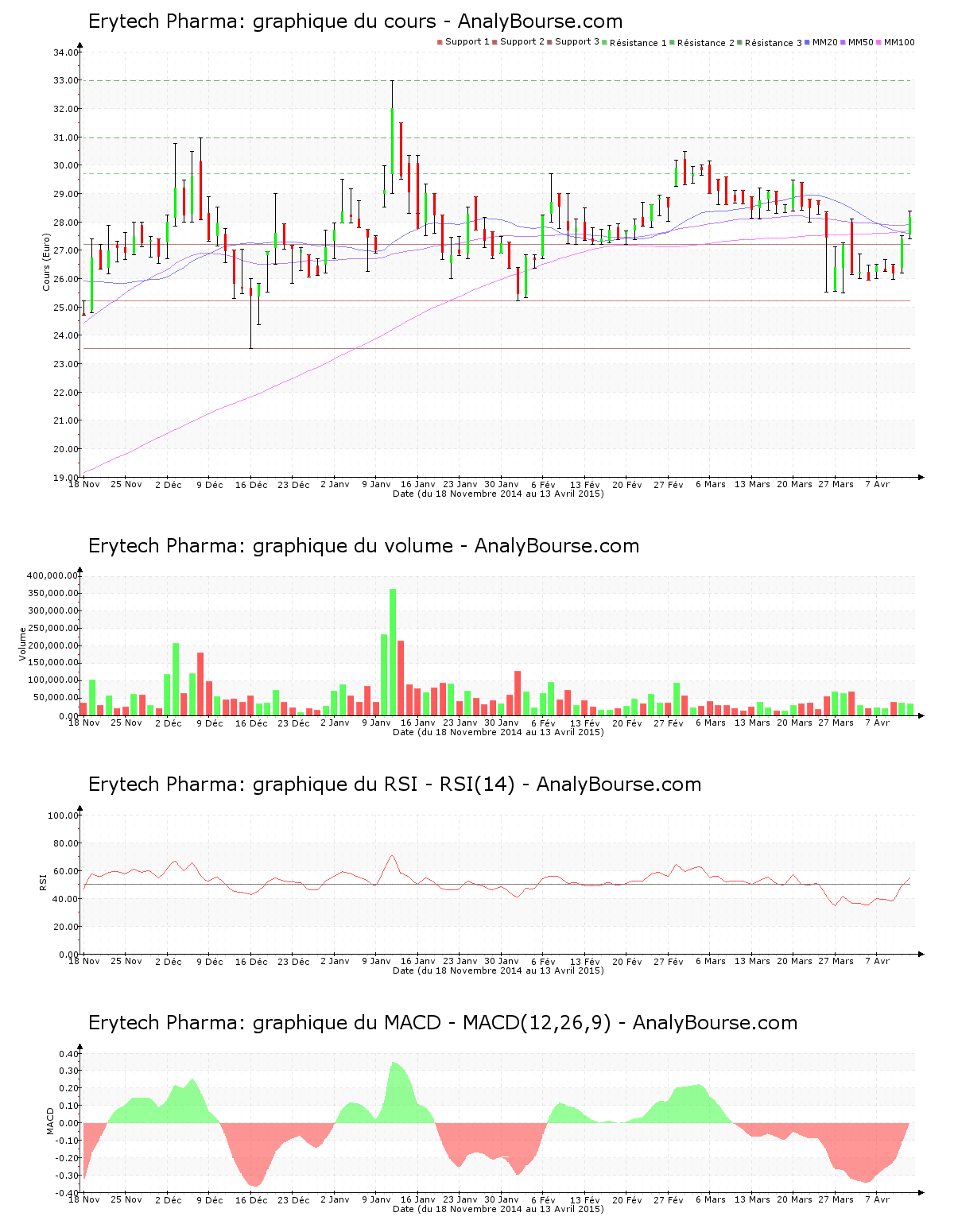Click the date range caption under the RSI chart
The height and width of the screenshot is (1232, 954).
(498, 970)
